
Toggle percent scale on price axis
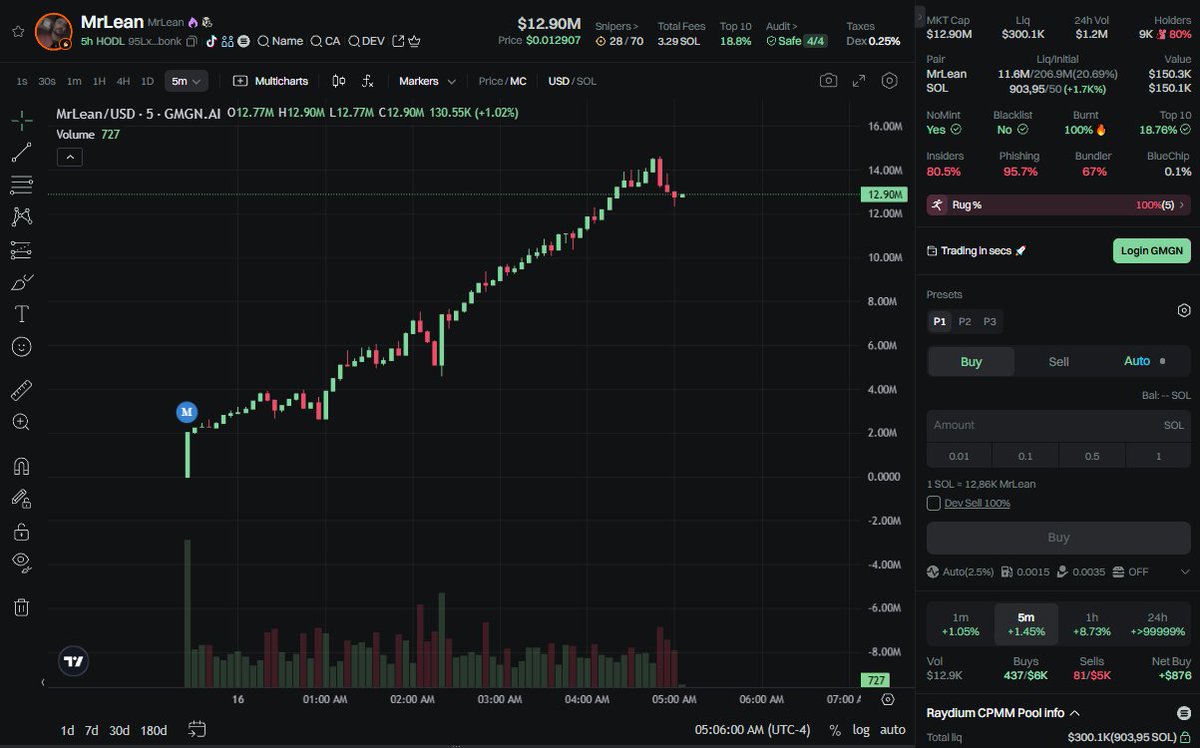pyautogui.click(x=835, y=730)
